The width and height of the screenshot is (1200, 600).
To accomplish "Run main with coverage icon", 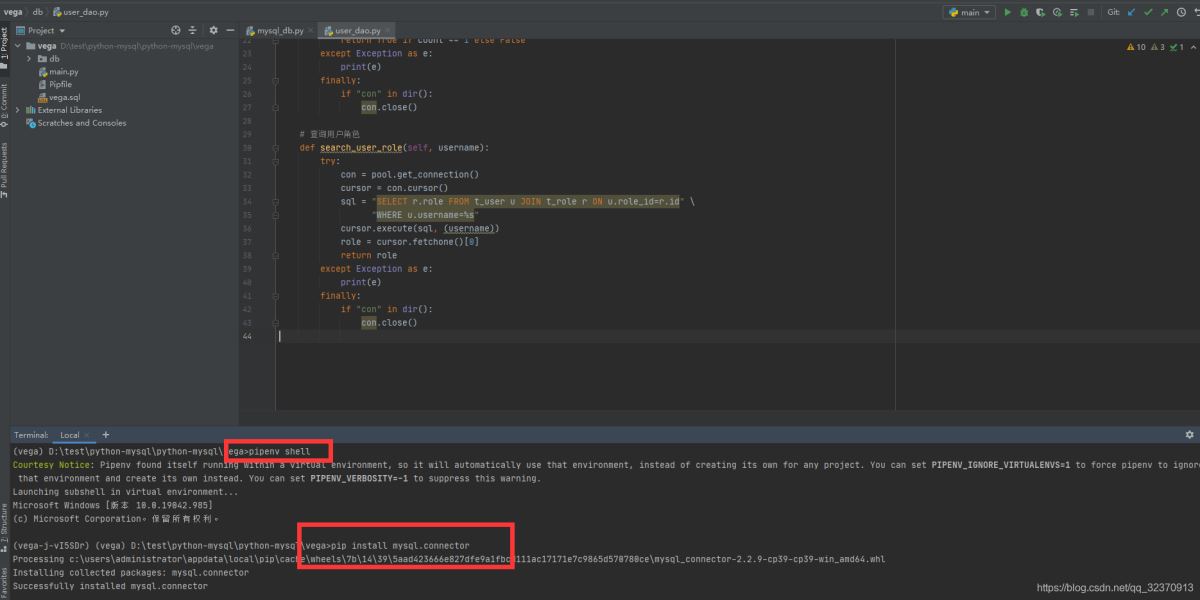I will [1041, 12].
